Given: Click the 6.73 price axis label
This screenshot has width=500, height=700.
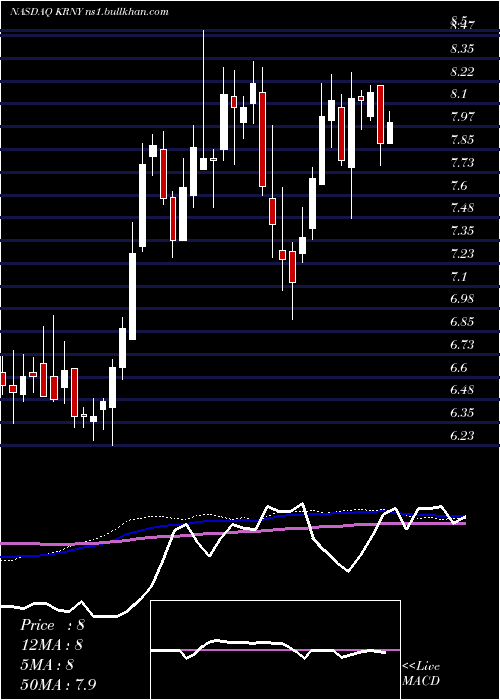Looking at the screenshot, I should (462, 345).
